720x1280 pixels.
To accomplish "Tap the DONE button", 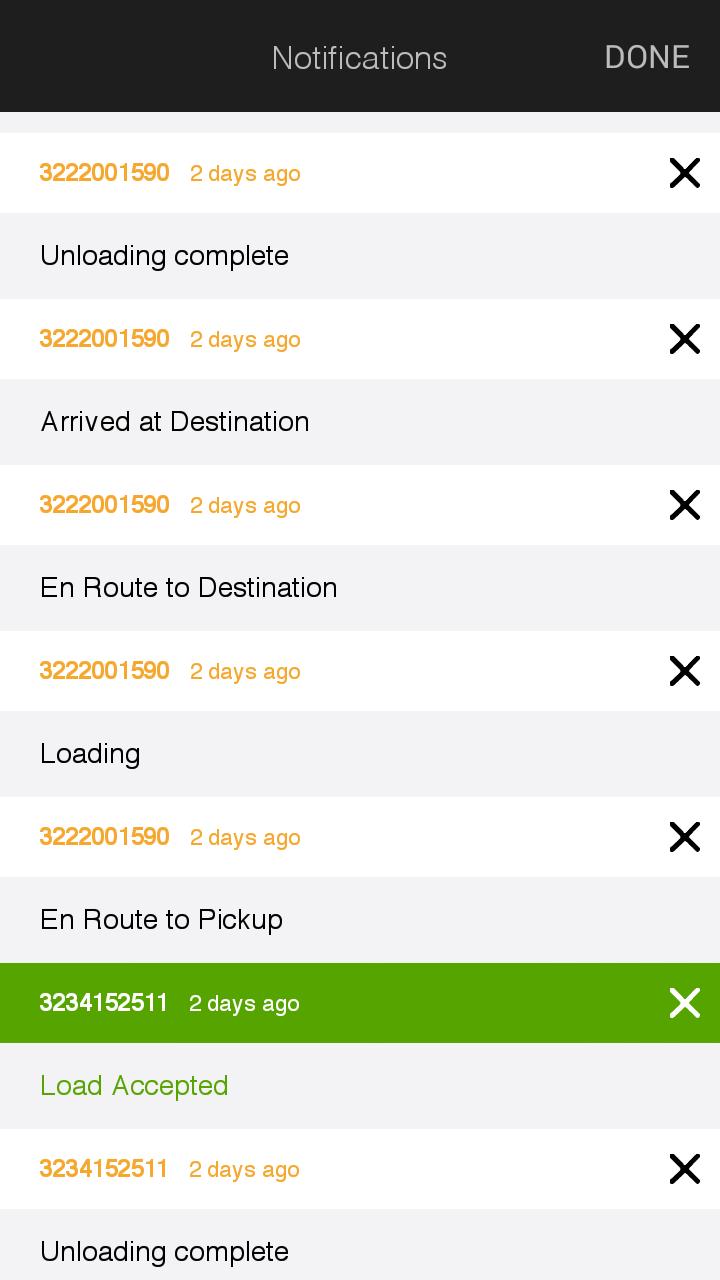I will [647, 57].
